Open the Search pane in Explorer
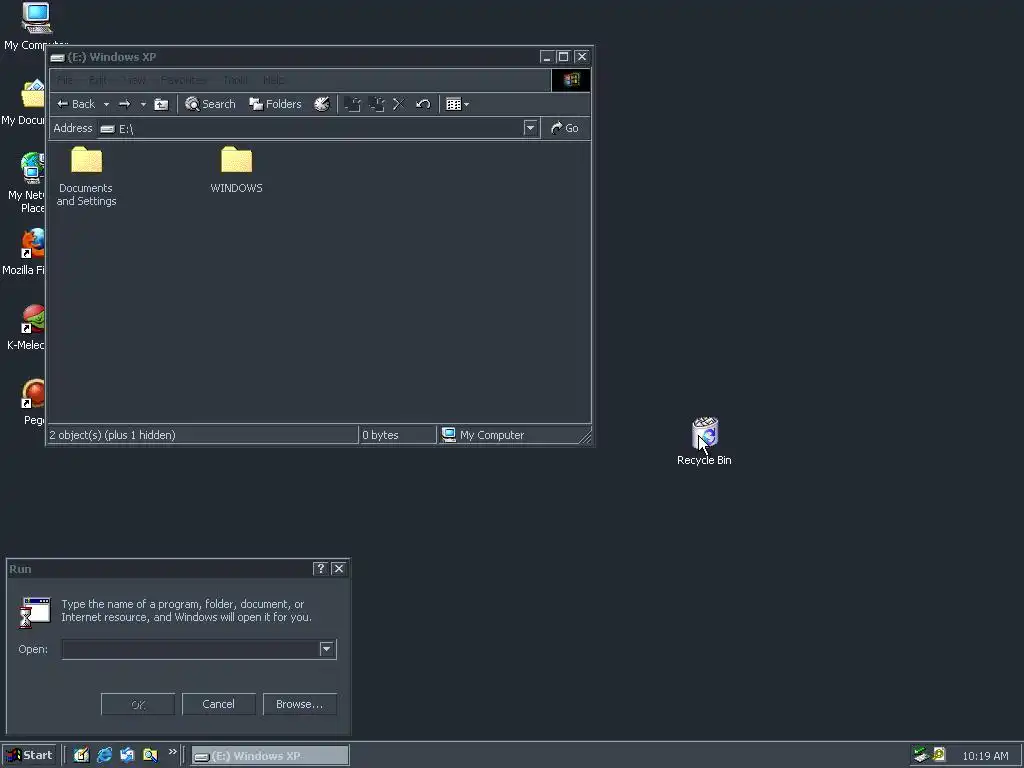The width and height of the screenshot is (1024, 768). point(210,104)
